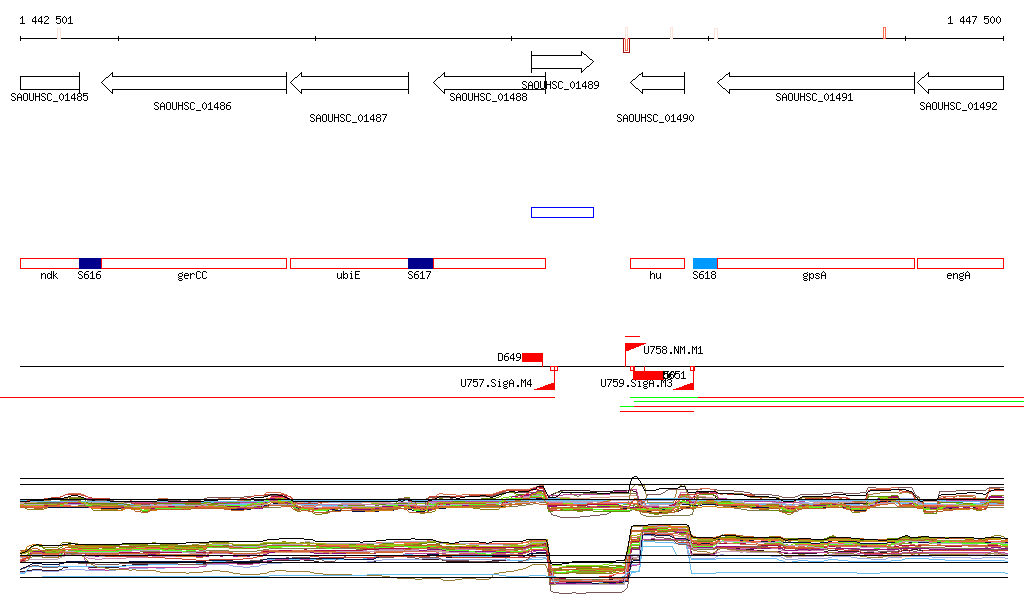Click the end coordinate 1 447 500
Image resolution: width=1024 pixels, height=611 pixels.
pyautogui.click(x=974, y=20)
